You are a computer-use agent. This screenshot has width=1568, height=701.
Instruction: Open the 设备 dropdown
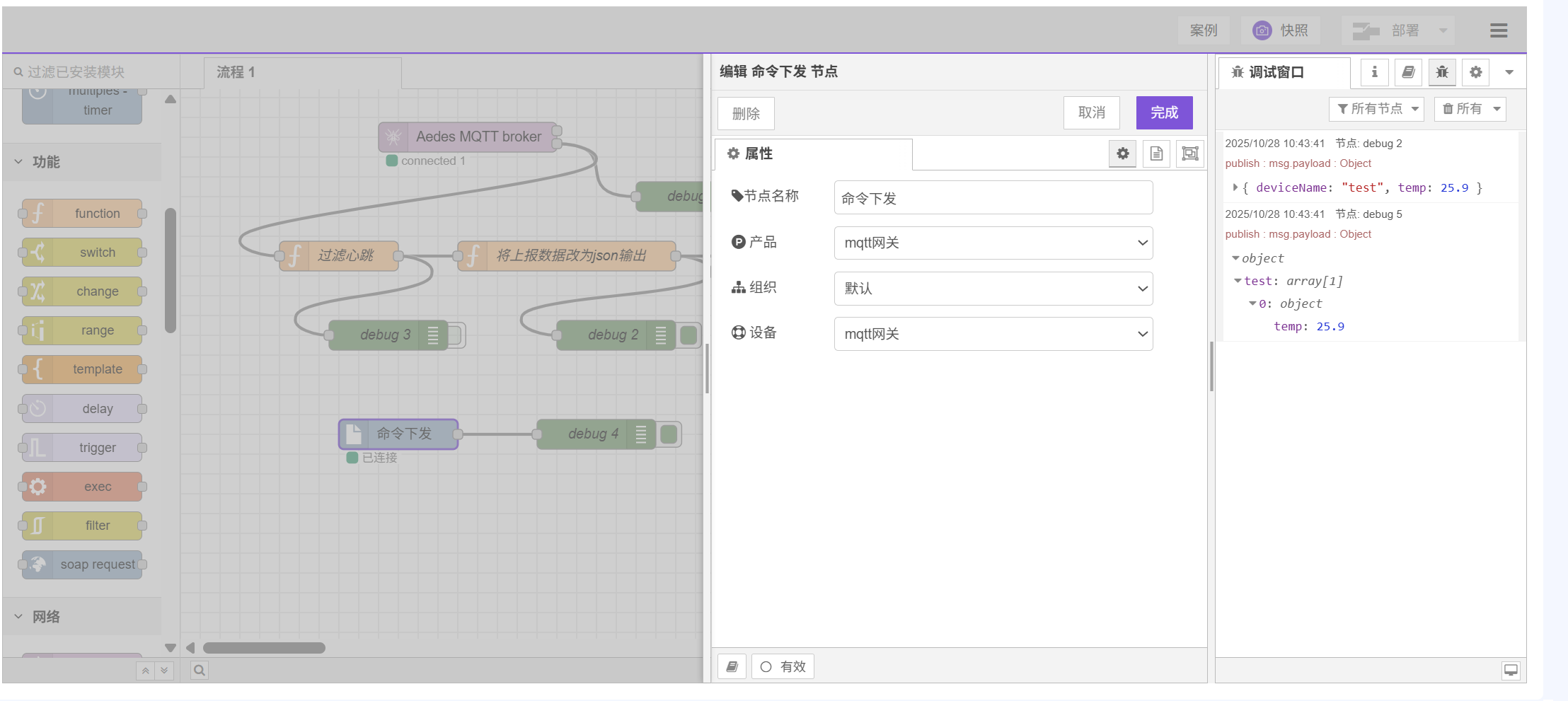coord(993,334)
